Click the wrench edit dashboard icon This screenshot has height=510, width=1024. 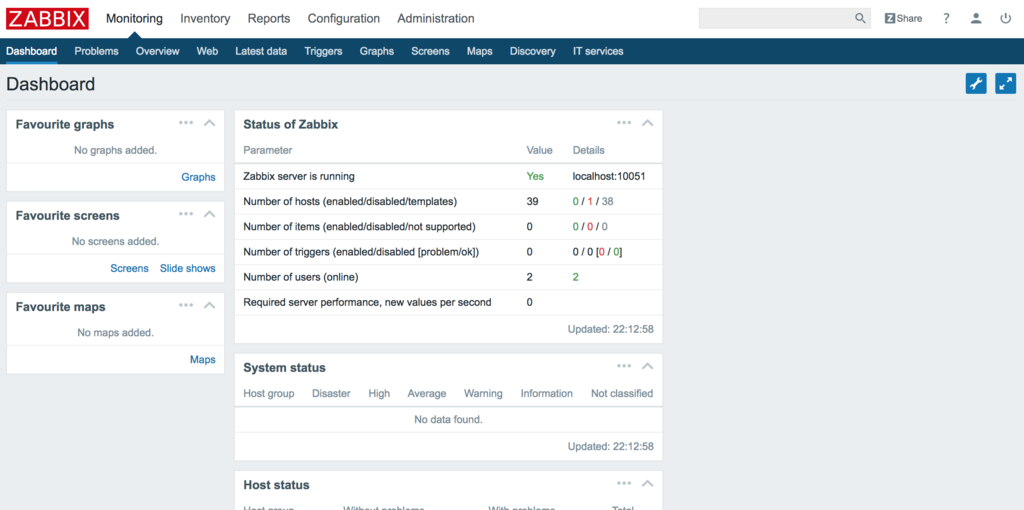976,84
